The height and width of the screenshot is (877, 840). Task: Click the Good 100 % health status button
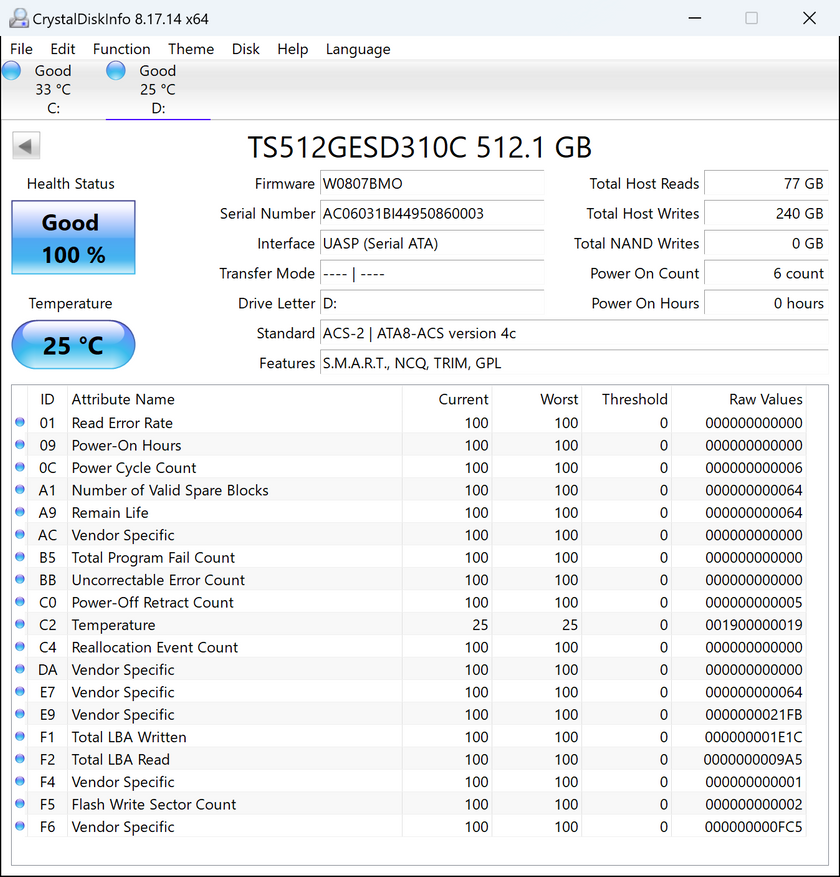[73, 238]
